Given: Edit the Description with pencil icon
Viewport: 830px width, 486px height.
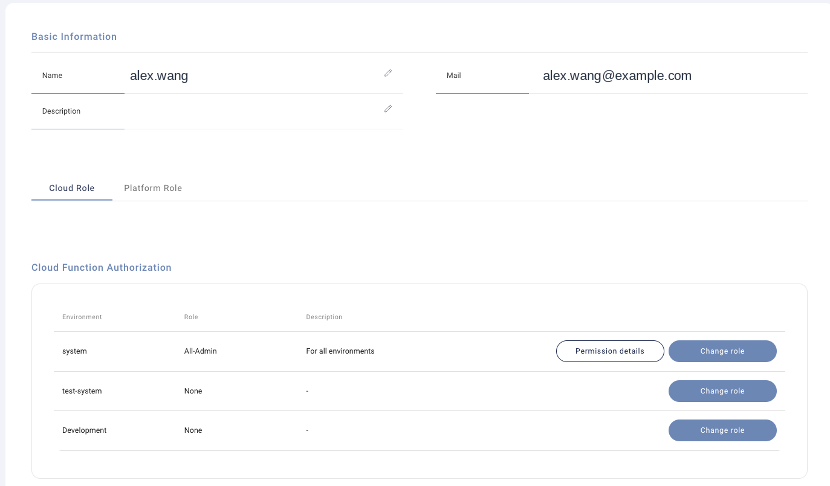Looking at the screenshot, I should (x=388, y=109).
